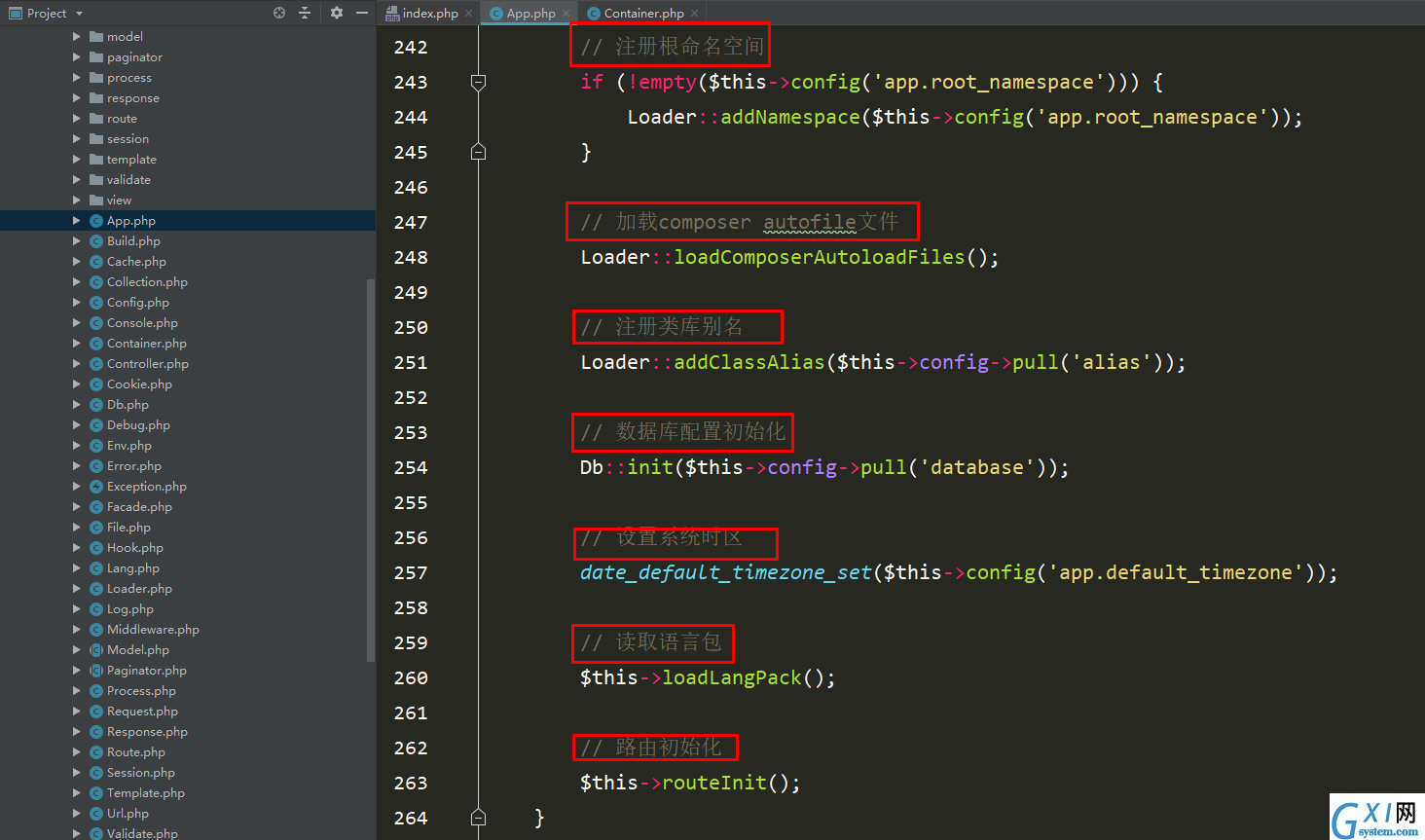Click the Db.php class icon

pyautogui.click(x=96, y=405)
